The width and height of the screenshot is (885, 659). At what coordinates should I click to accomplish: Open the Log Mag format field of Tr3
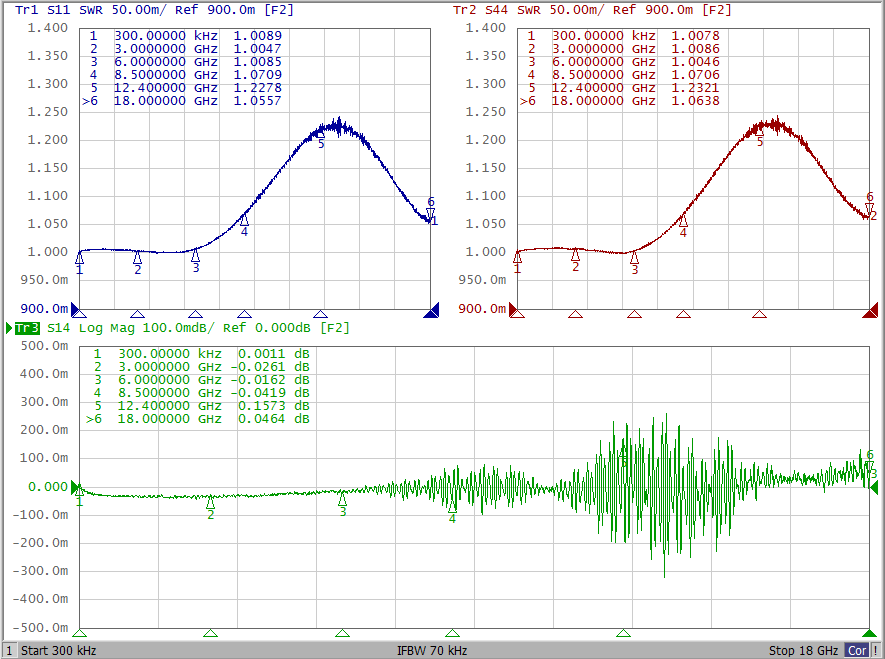coord(105,328)
